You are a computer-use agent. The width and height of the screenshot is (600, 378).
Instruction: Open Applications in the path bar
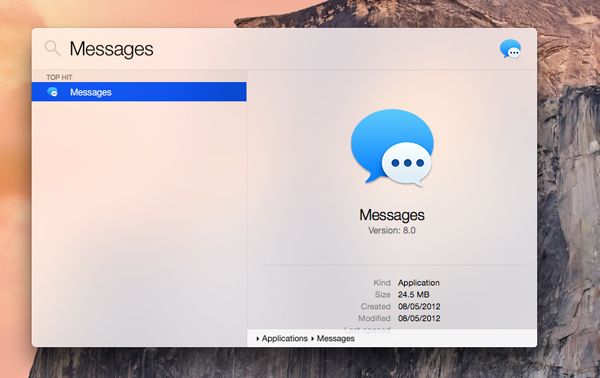point(285,339)
